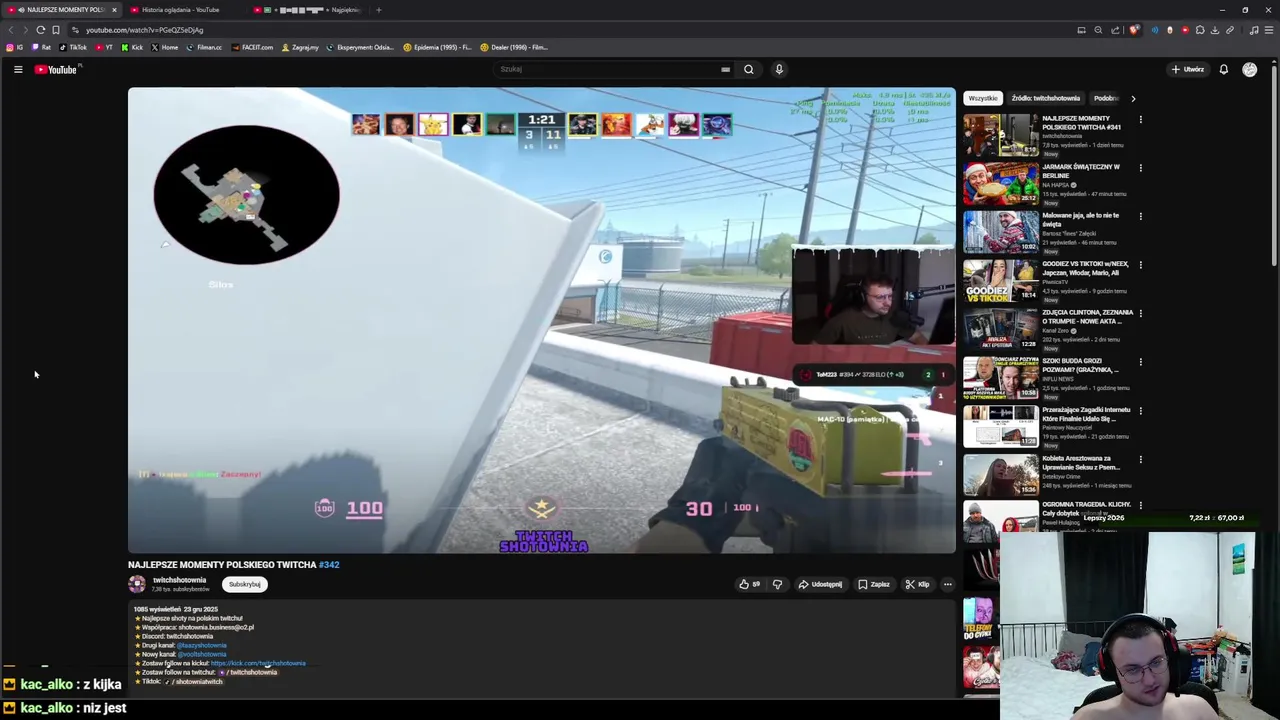The width and height of the screenshot is (1280, 720).
Task: Close the NAJLEPSZE MOMENTY browser tab
Action: [x=114, y=10]
